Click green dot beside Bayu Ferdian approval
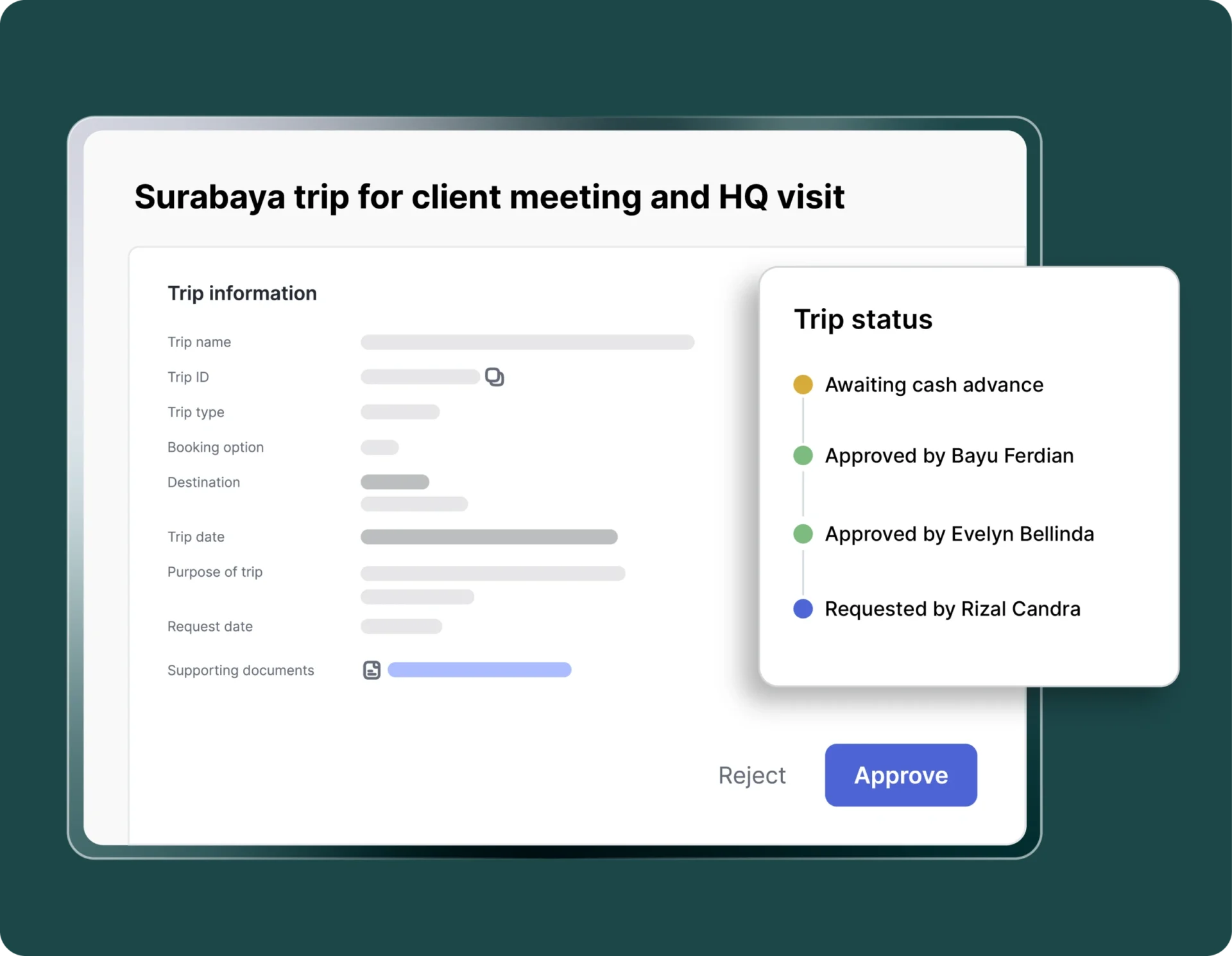The width and height of the screenshot is (1232, 956). click(x=803, y=456)
